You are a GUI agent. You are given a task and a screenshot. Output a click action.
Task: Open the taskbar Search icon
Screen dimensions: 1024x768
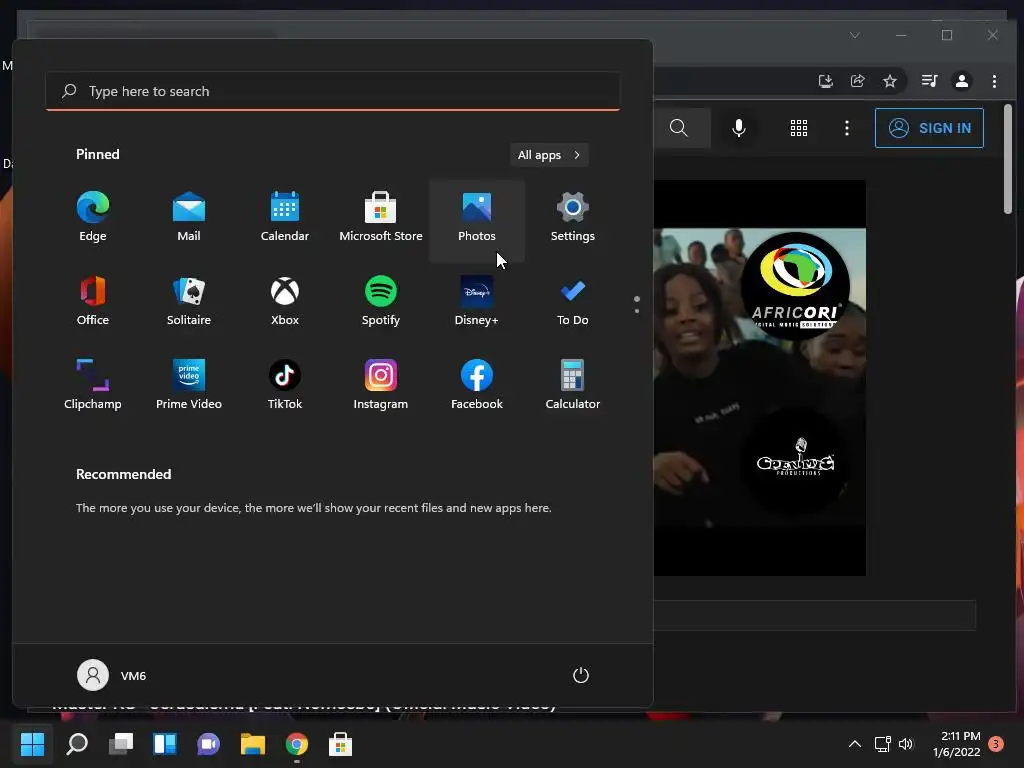pyautogui.click(x=77, y=744)
